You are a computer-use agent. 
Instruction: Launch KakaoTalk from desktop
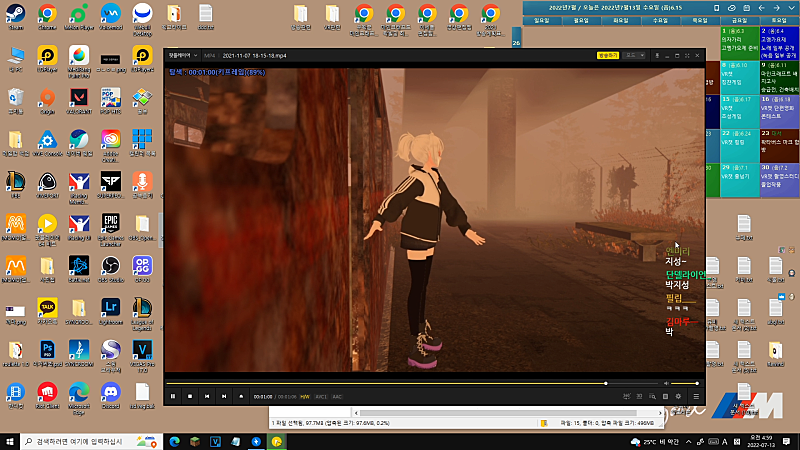pyautogui.click(x=47, y=311)
